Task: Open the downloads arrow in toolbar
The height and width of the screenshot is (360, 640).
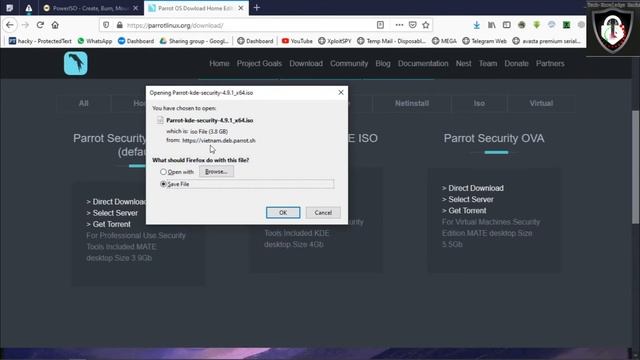Action: pos(476,25)
